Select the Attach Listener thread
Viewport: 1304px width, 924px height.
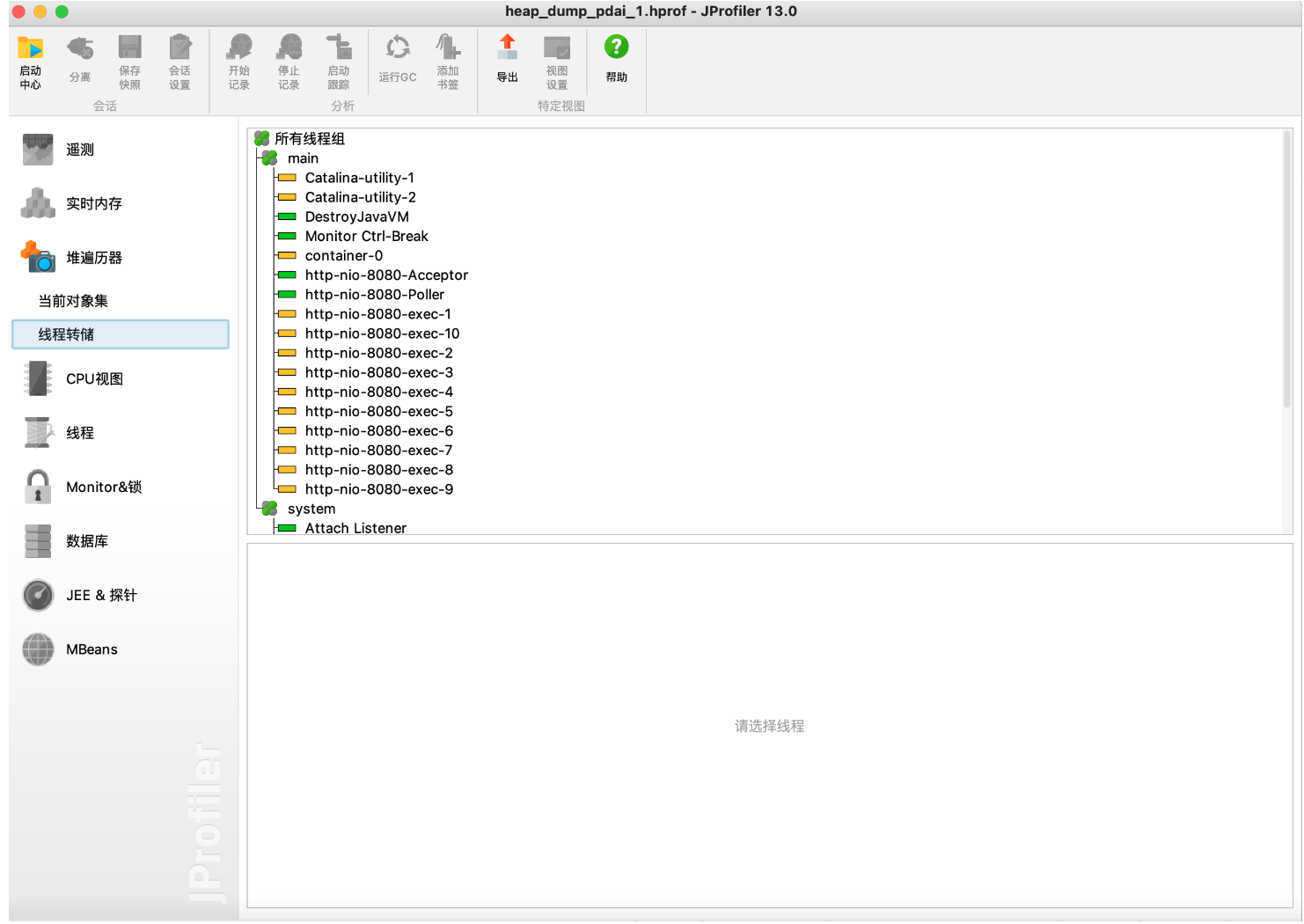tap(355, 527)
